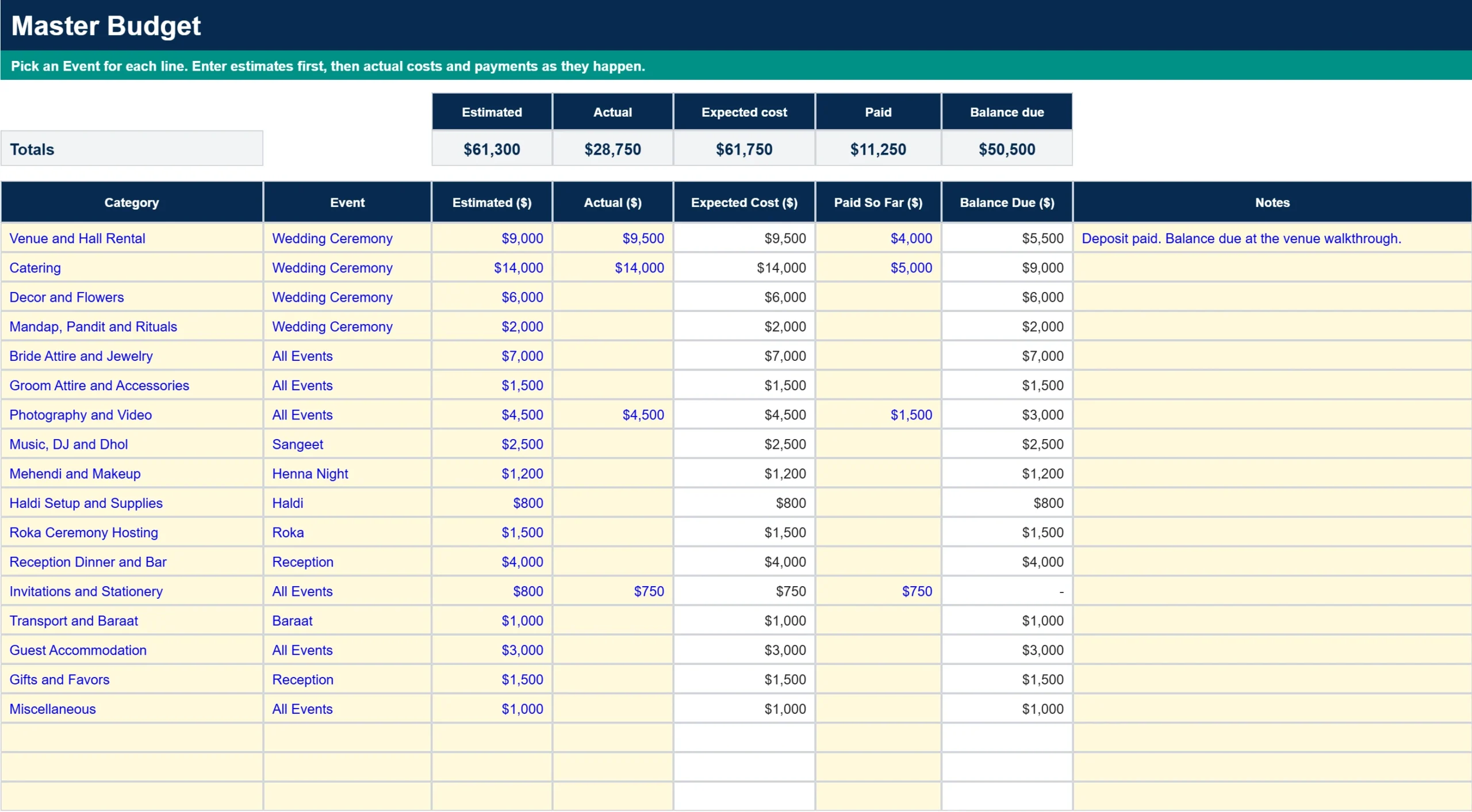This screenshot has width=1472, height=812.
Task: Click the 'Master Budget' title
Action: (x=106, y=26)
